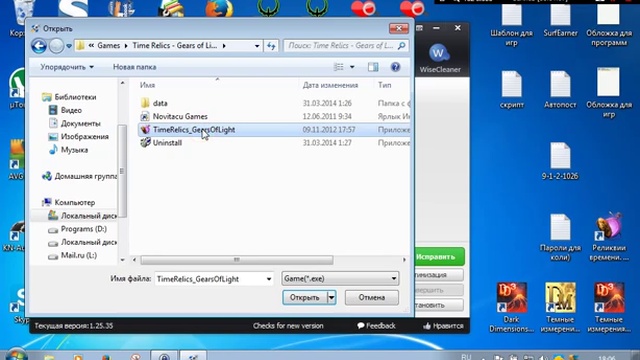Viewport: 640px width, 360px height.
Task: Launch the DD3 Темные измерения shortcut
Action: (x=609, y=308)
